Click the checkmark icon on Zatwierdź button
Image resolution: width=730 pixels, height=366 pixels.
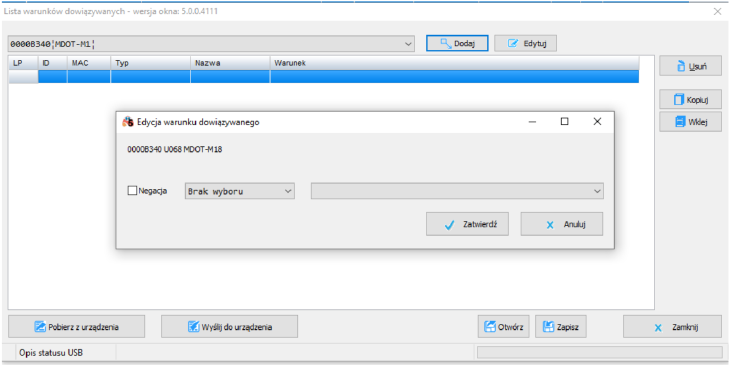coord(449,225)
